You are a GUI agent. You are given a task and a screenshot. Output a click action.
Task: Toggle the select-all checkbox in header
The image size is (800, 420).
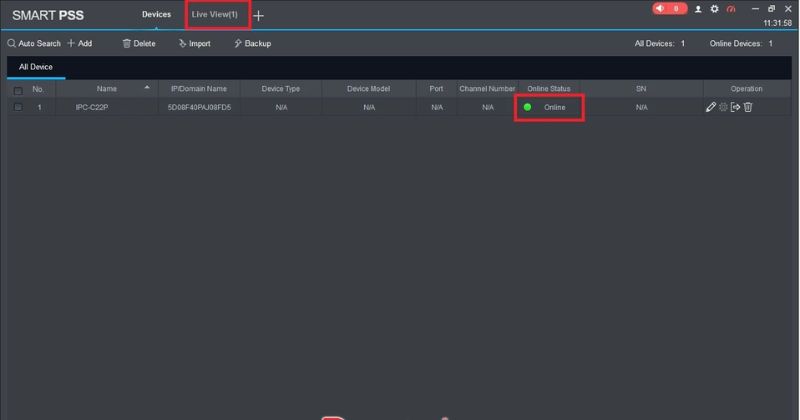click(18, 91)
